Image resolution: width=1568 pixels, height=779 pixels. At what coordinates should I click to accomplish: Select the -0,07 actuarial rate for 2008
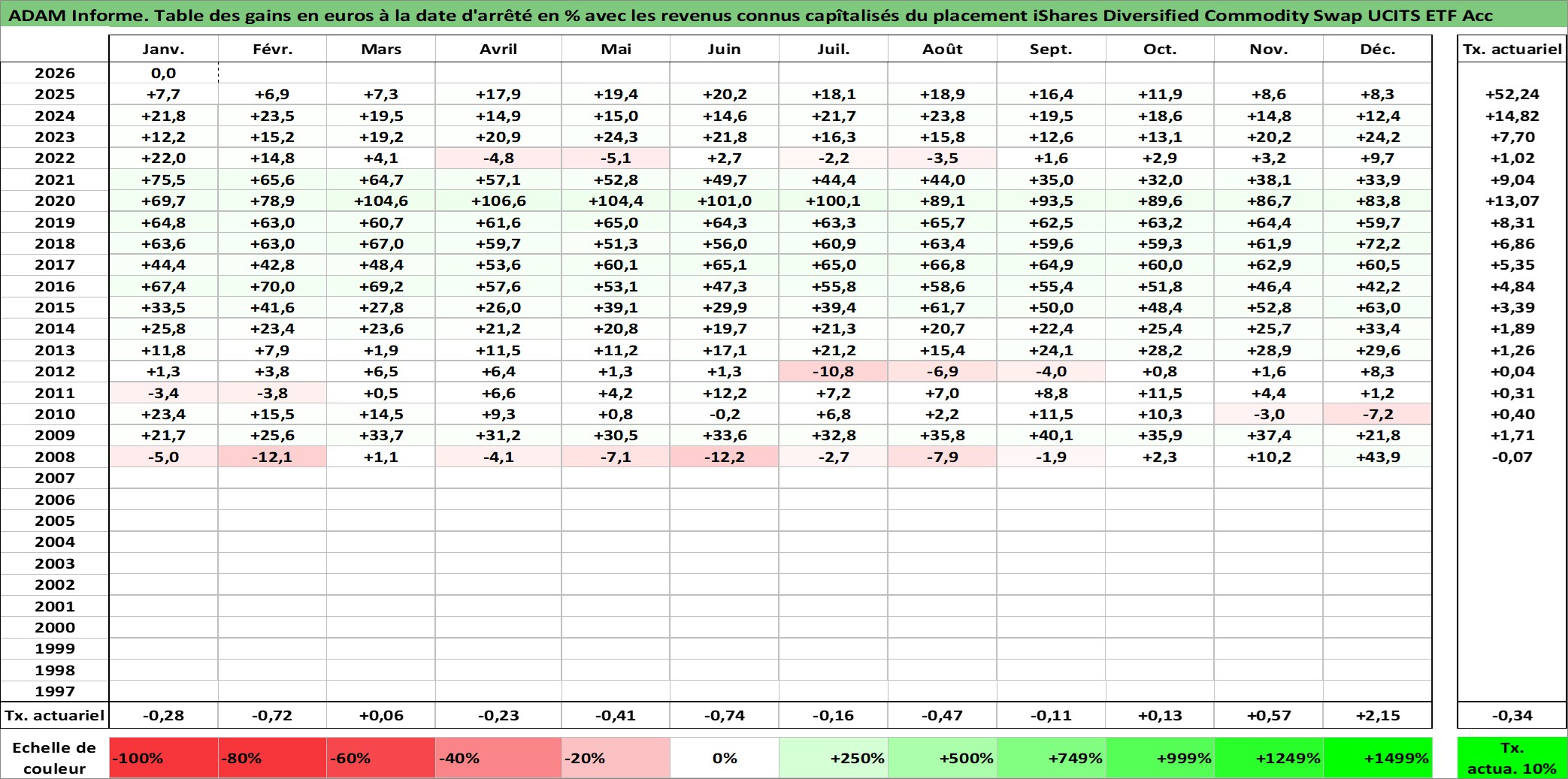(1512, 457)
